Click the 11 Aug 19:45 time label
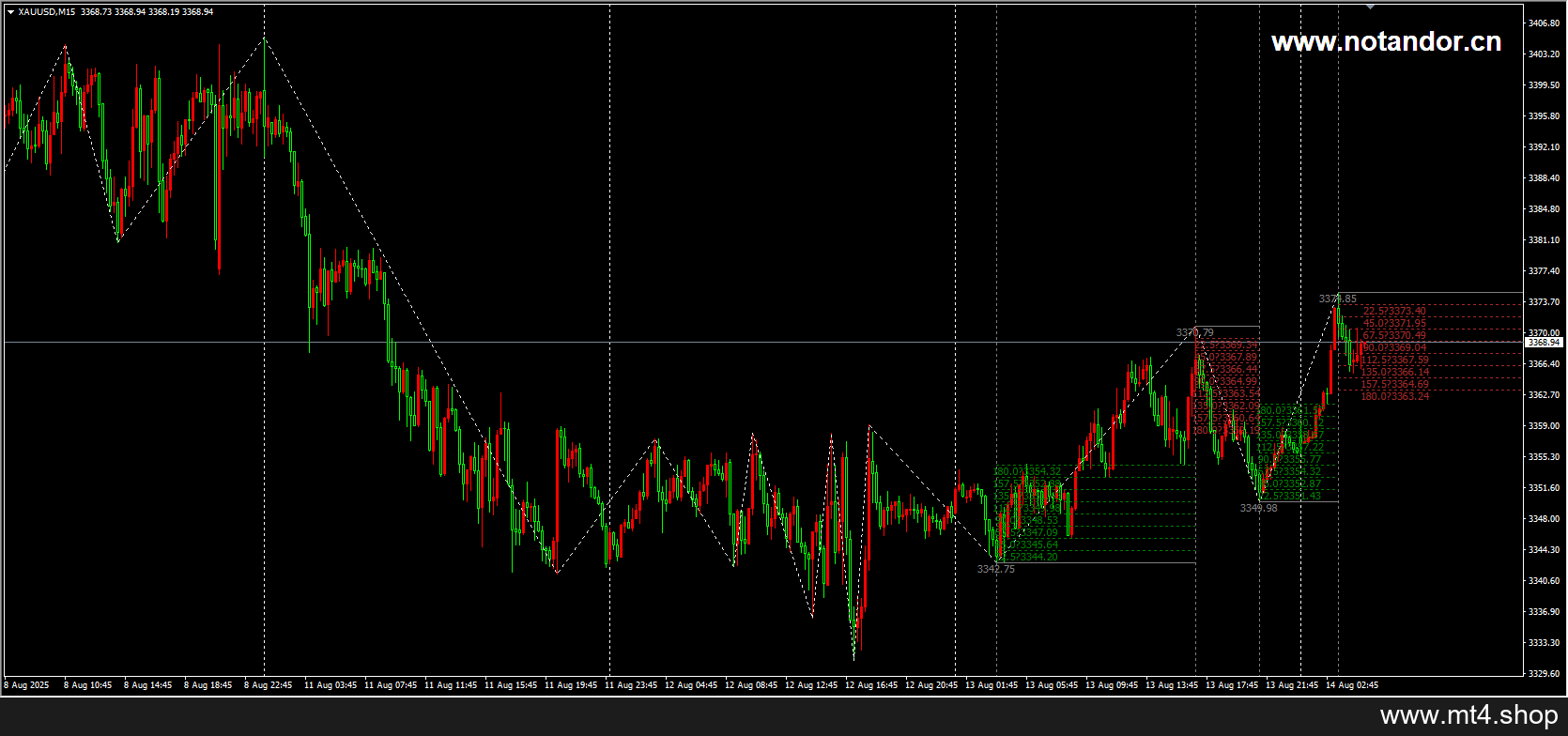Viewport: 1568px width, 736px height. [571, 685]
